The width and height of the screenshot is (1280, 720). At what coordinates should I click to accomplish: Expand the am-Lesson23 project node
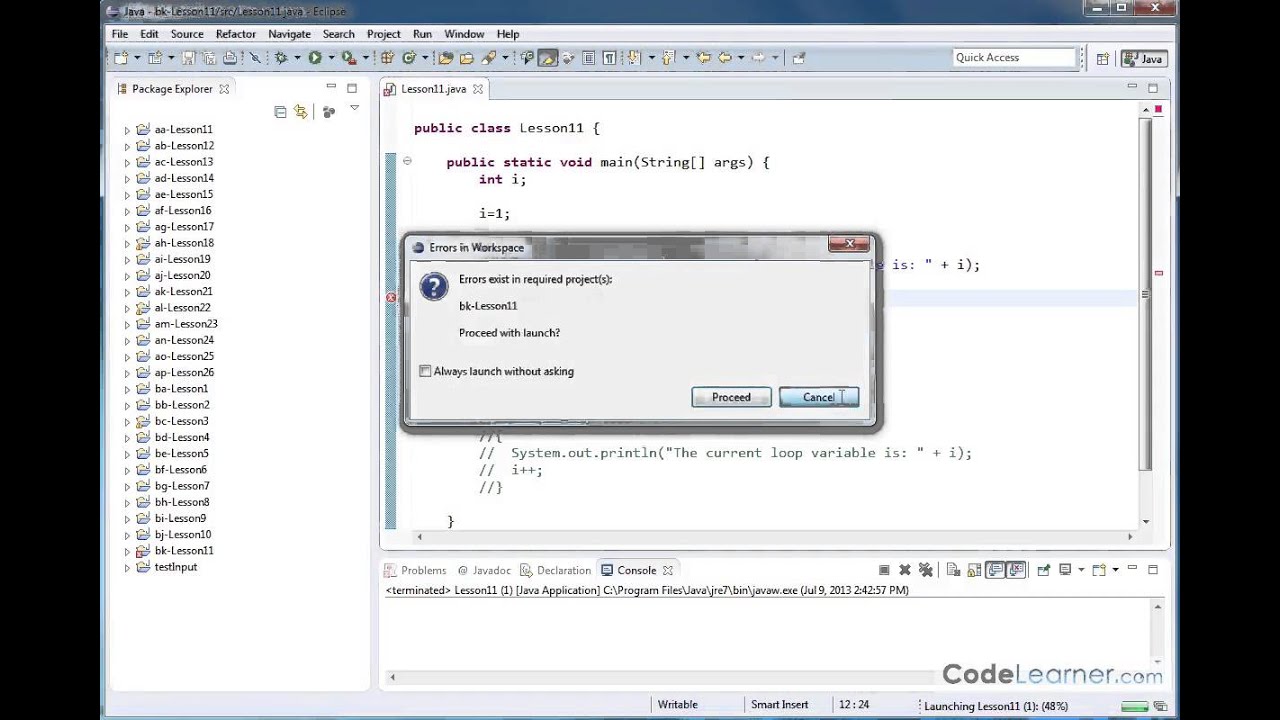[x=127, y=324]
